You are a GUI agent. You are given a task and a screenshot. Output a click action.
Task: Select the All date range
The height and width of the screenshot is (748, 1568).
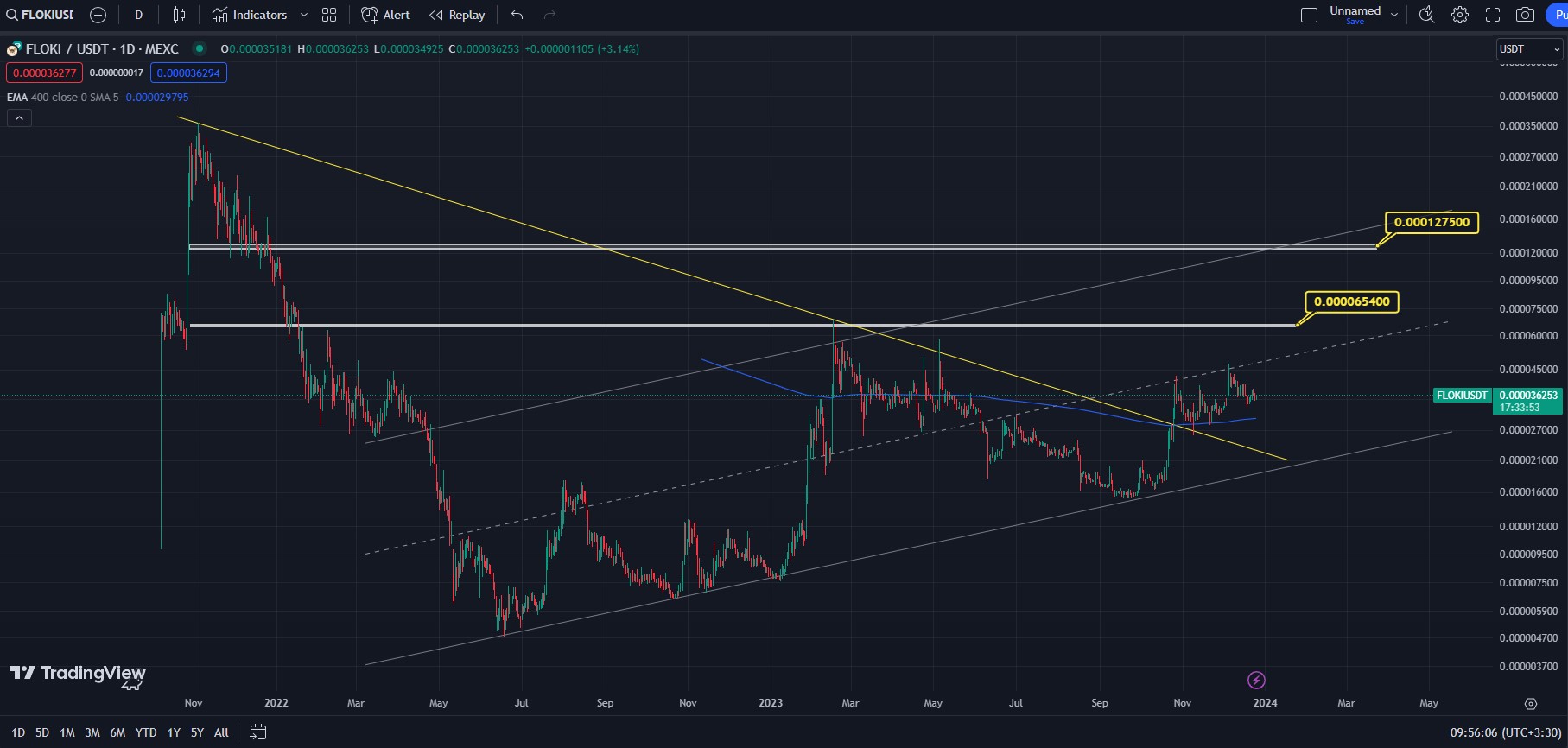(221, 732)
